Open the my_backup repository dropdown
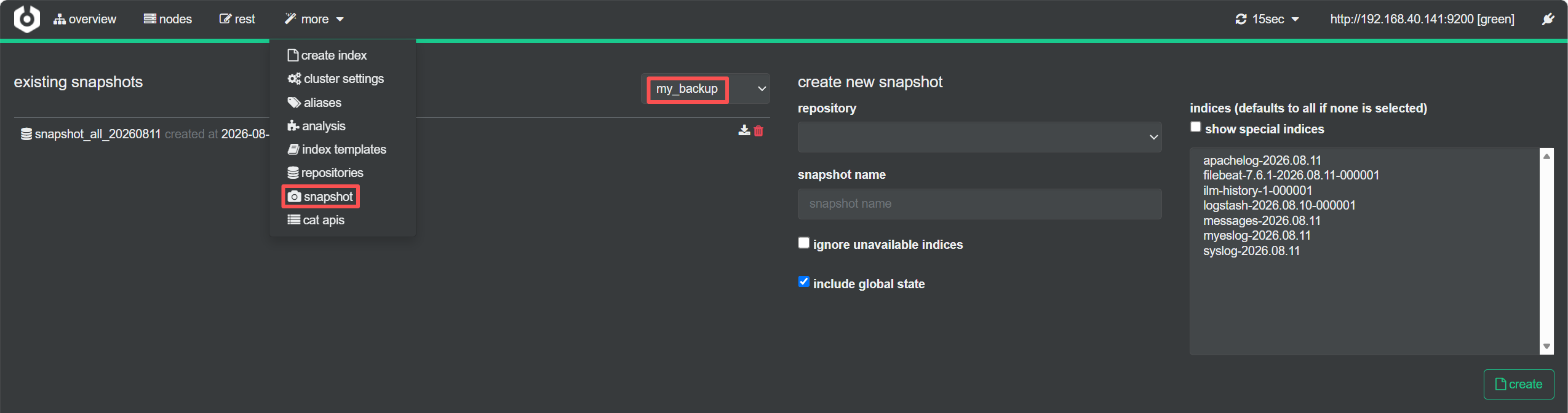 tap(706, 88)
